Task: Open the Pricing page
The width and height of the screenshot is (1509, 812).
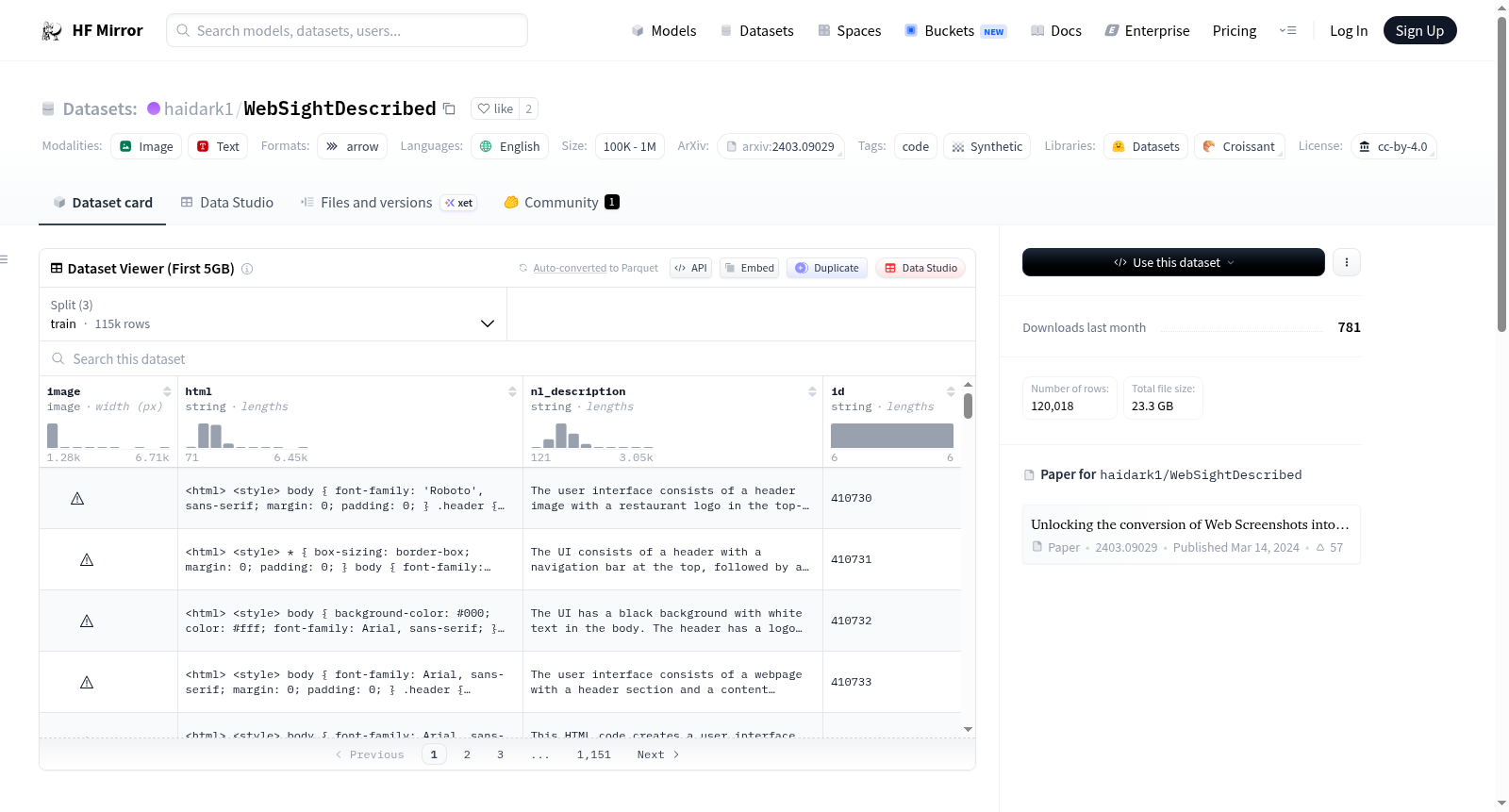Action: tap(1235, 30)
